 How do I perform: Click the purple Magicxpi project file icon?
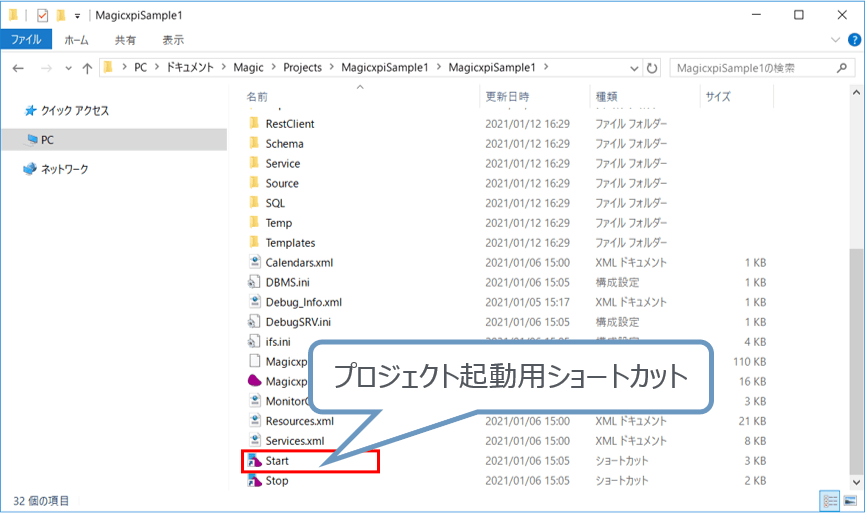254,381
